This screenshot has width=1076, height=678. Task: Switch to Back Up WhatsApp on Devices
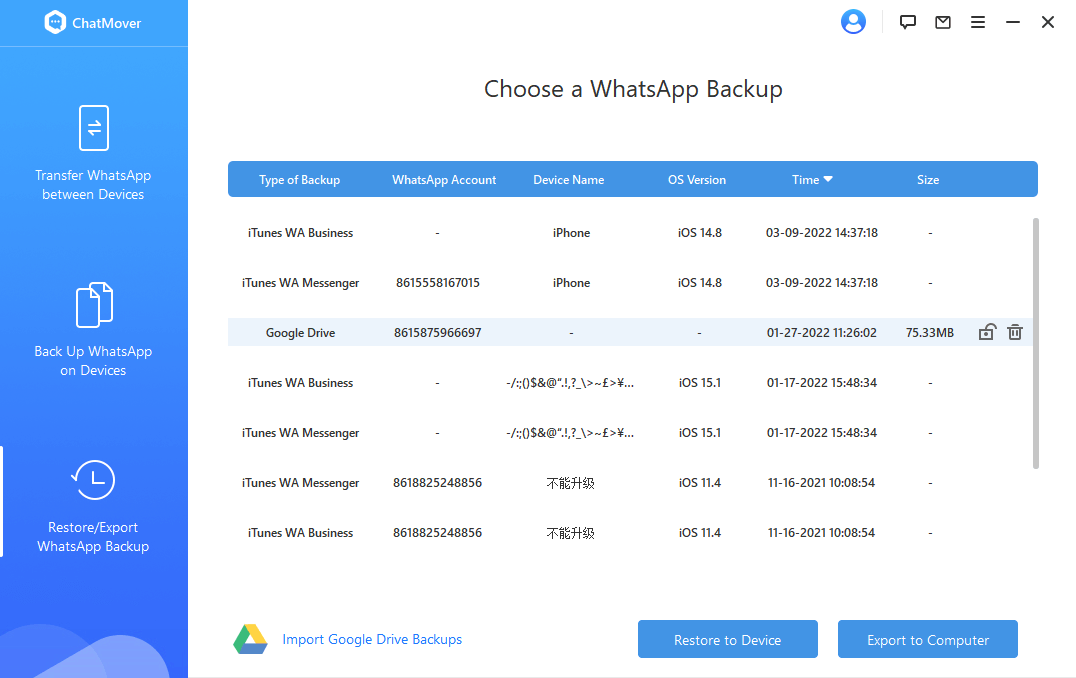[x=93, y=329]
